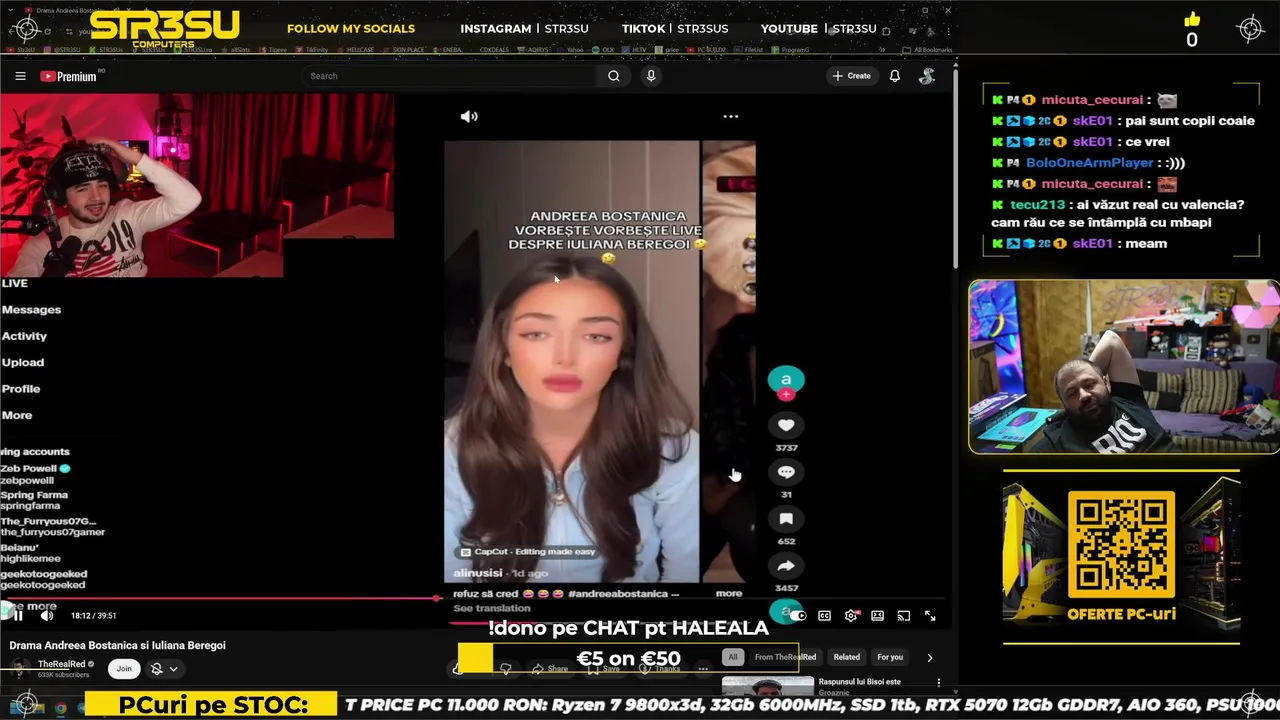
Task: Open the TikTok creator avatar with plus
Action: (786, 381)
